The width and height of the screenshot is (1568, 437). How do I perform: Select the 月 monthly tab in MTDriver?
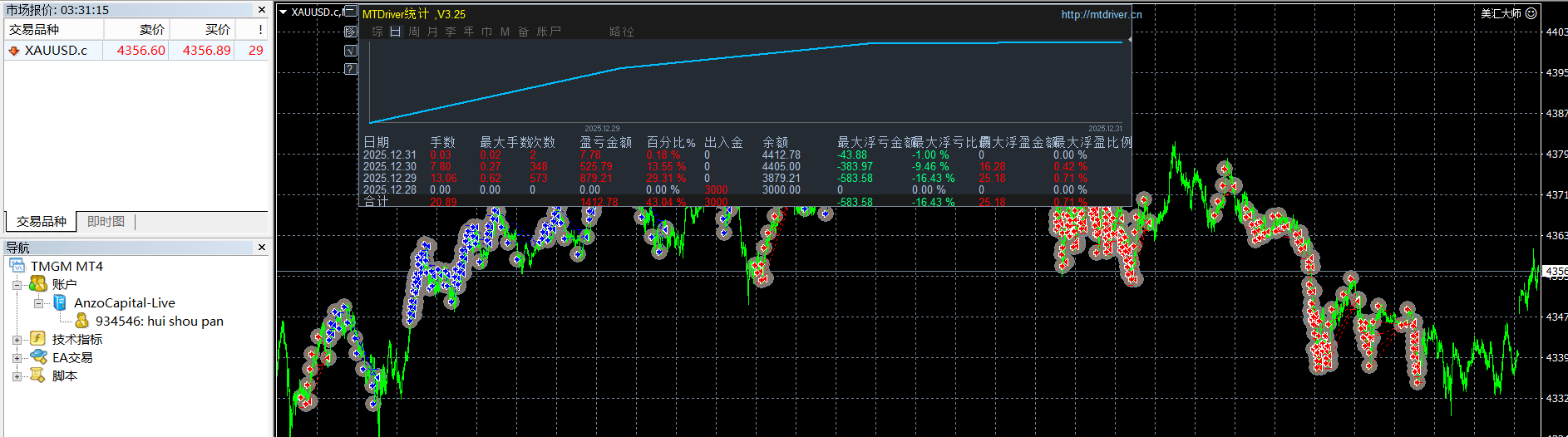pyautogui.click(x=432, y=32)
